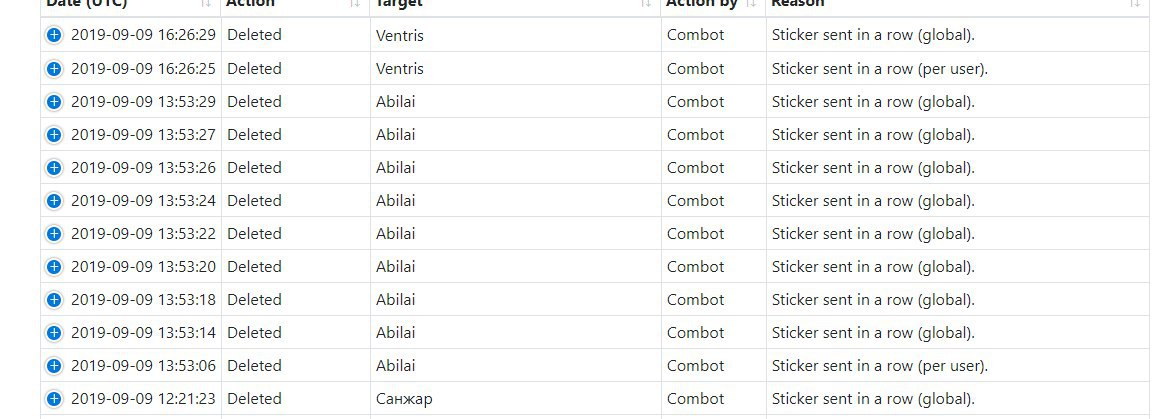Screen dimensions: 1152x419
Task: Open plus icon for 13:53:29 Abilai entry
Action: pos(54,102)
